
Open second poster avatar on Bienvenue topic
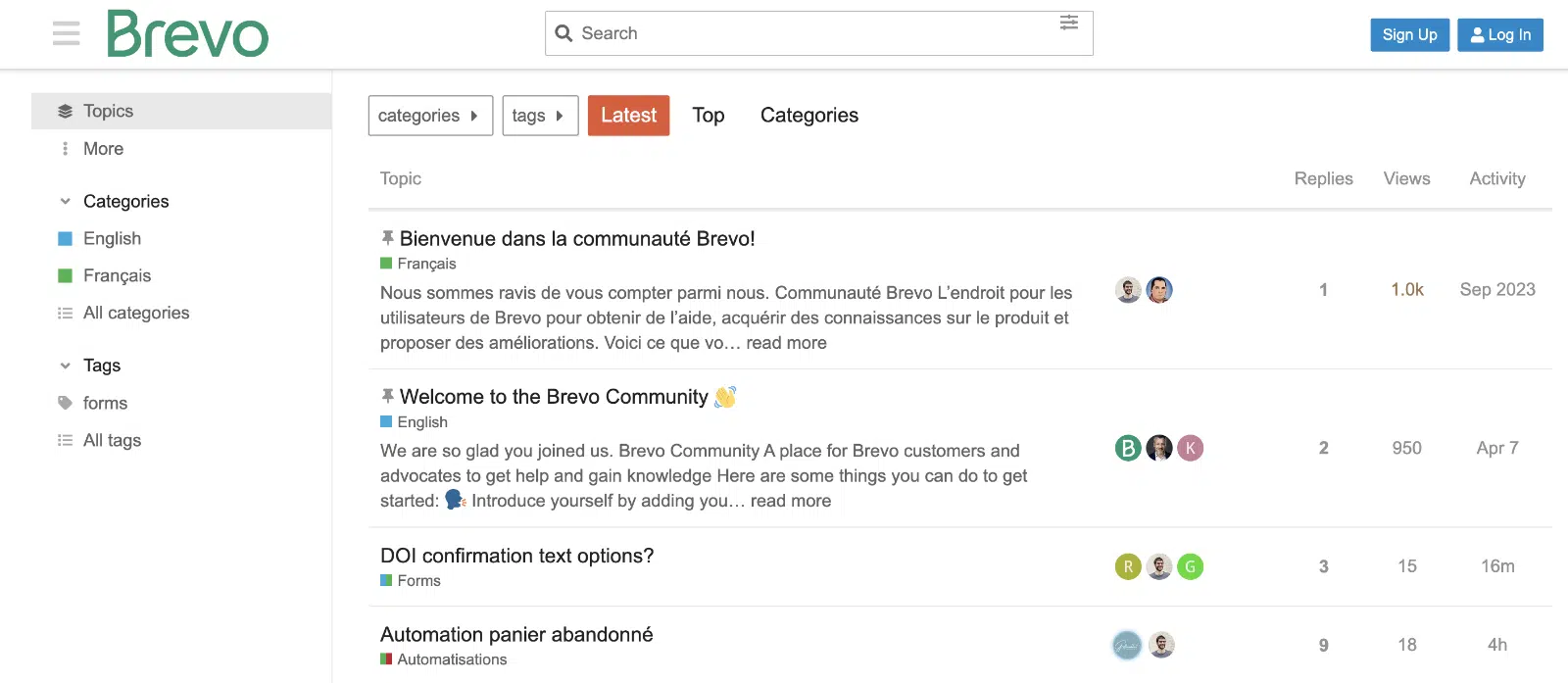pos(1159,290)
